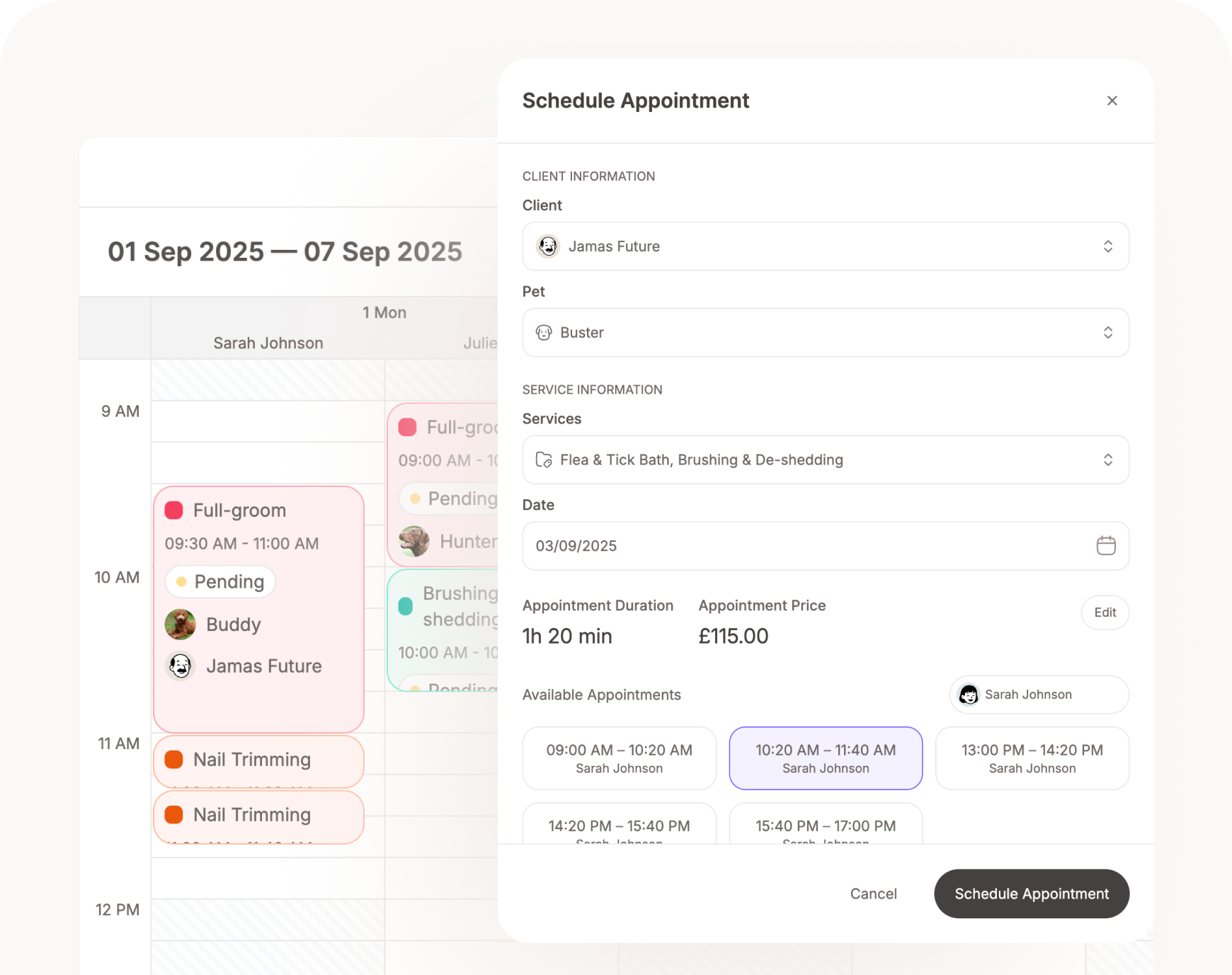Image resolution: width=1232 pixels, height=975 pixels.
Task: Click the 03/09/2025 date input field
Action: [779, 546]
